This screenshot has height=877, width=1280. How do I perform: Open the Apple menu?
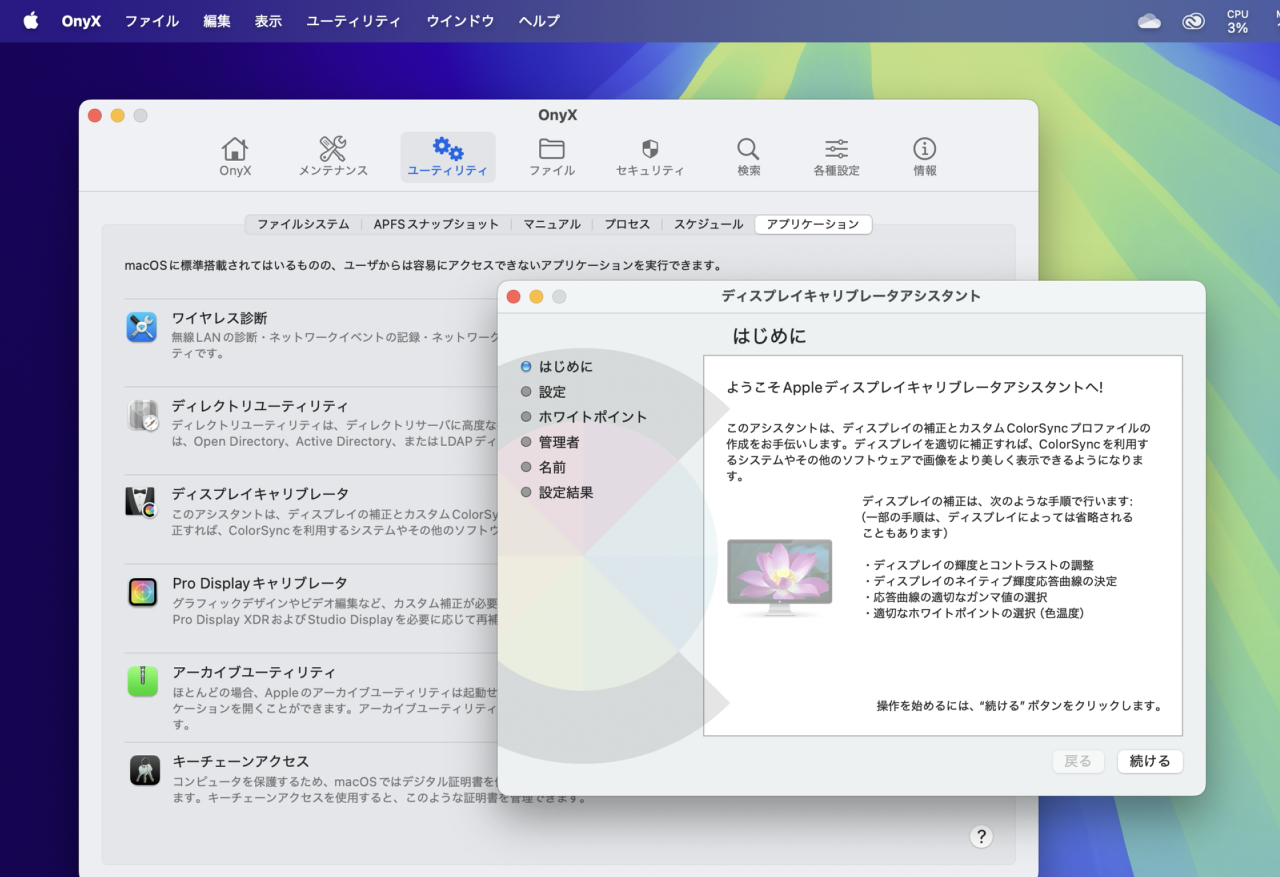click(30, 20)
